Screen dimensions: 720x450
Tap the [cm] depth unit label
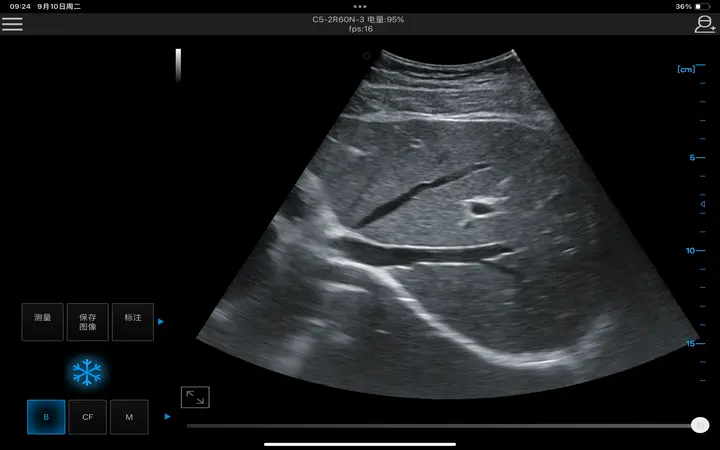coord(686,69)
